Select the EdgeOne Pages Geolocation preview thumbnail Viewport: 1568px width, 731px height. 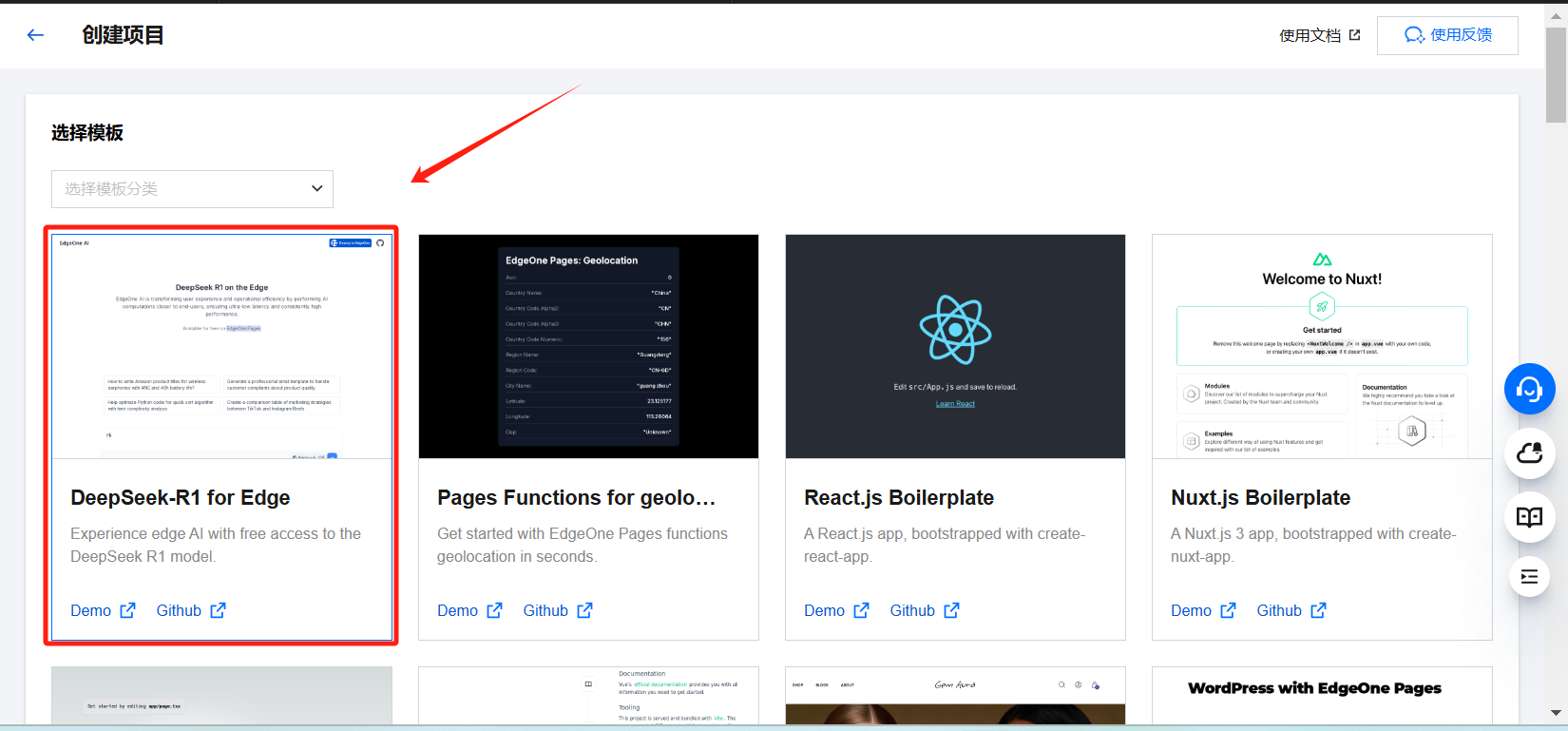tap(588, 346)
